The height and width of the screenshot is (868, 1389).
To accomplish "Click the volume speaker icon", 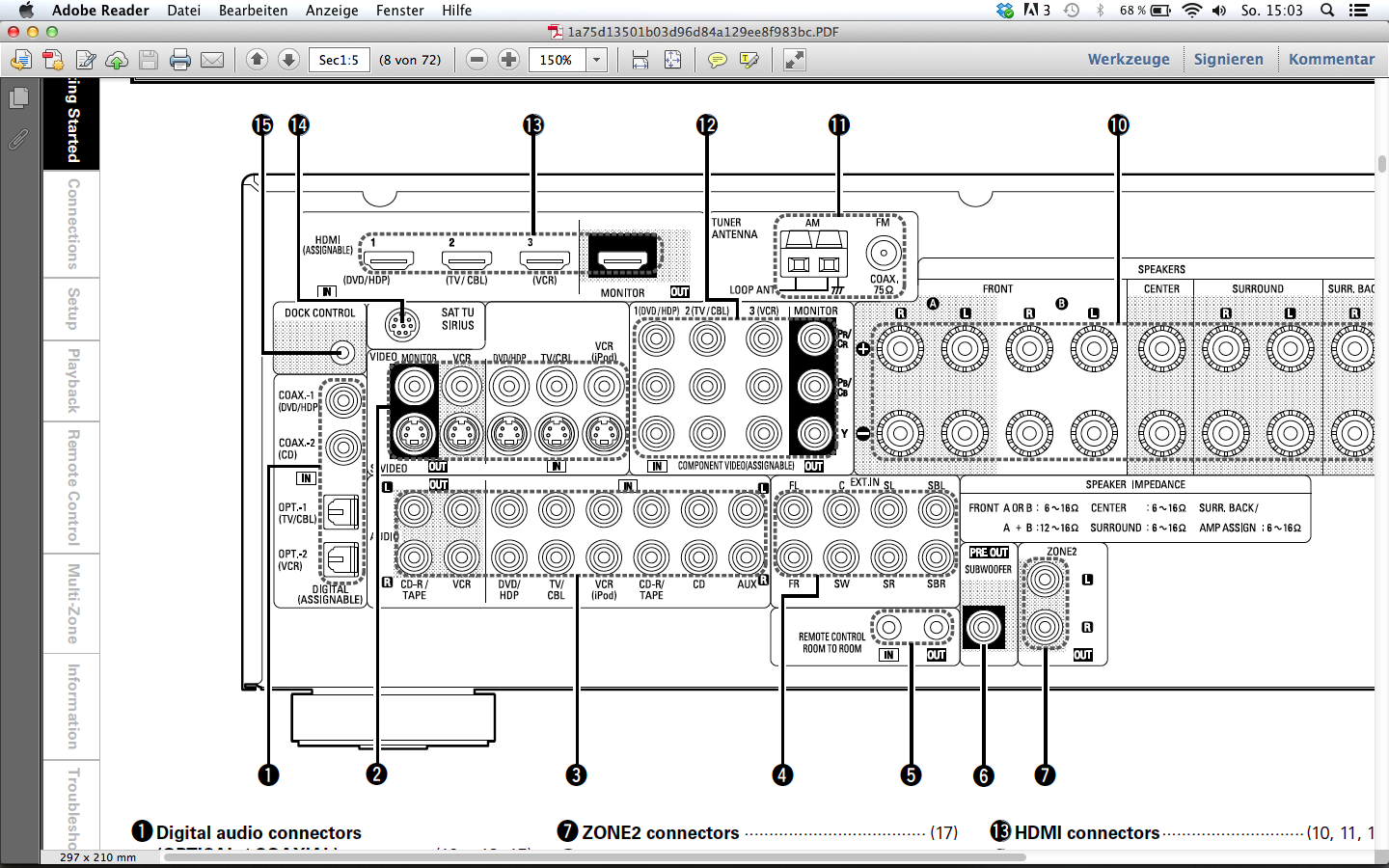I will (x=1219, y=11).
